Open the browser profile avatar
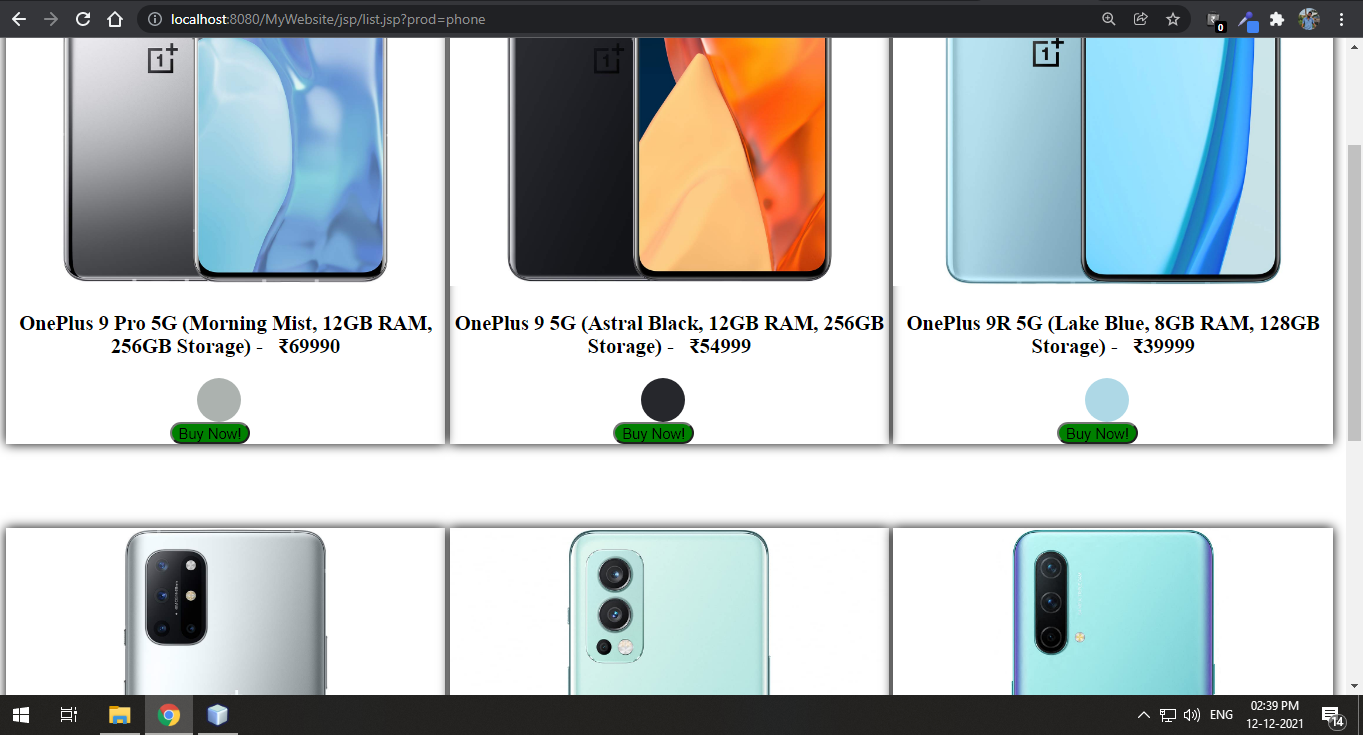The image size is (1363, 735). pyautogui.click(x=1309, y=19)
